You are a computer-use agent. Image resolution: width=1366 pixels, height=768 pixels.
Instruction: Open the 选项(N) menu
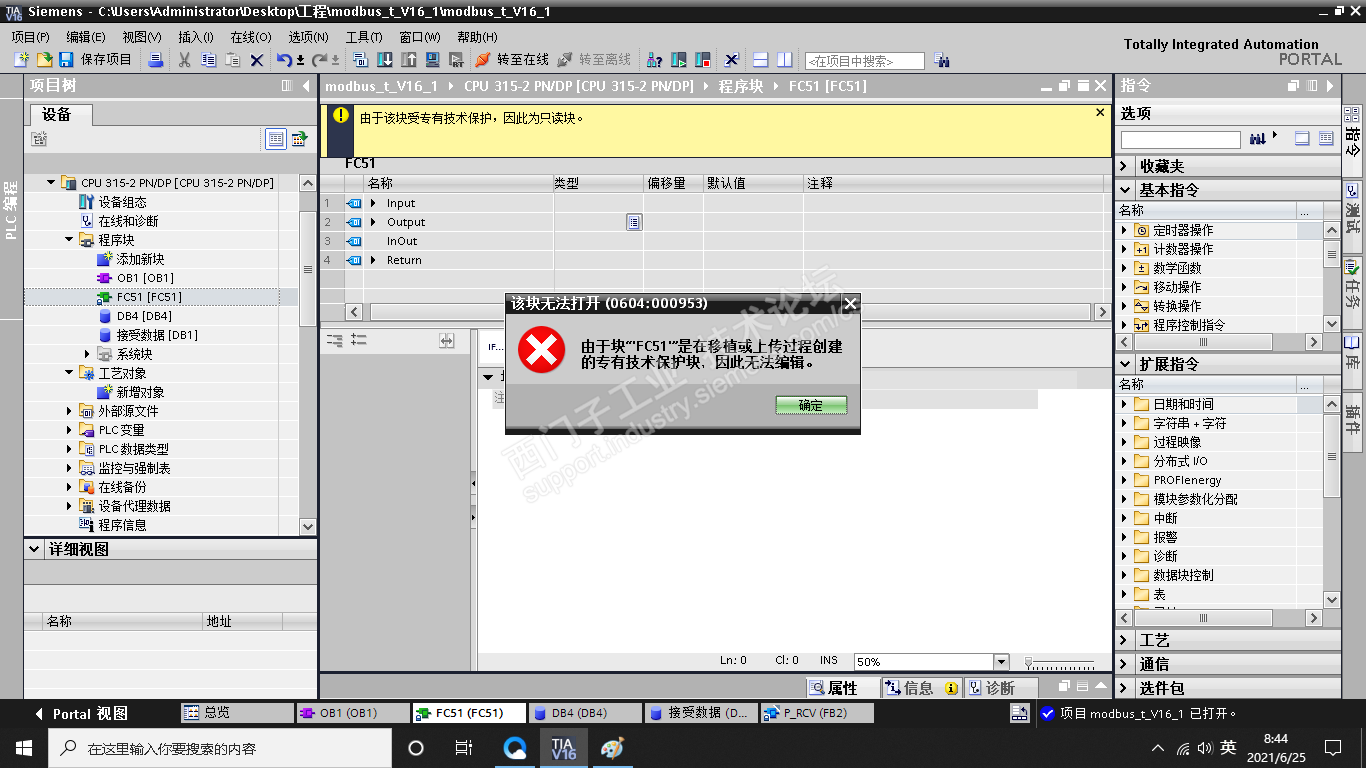(x=308, y=37)
